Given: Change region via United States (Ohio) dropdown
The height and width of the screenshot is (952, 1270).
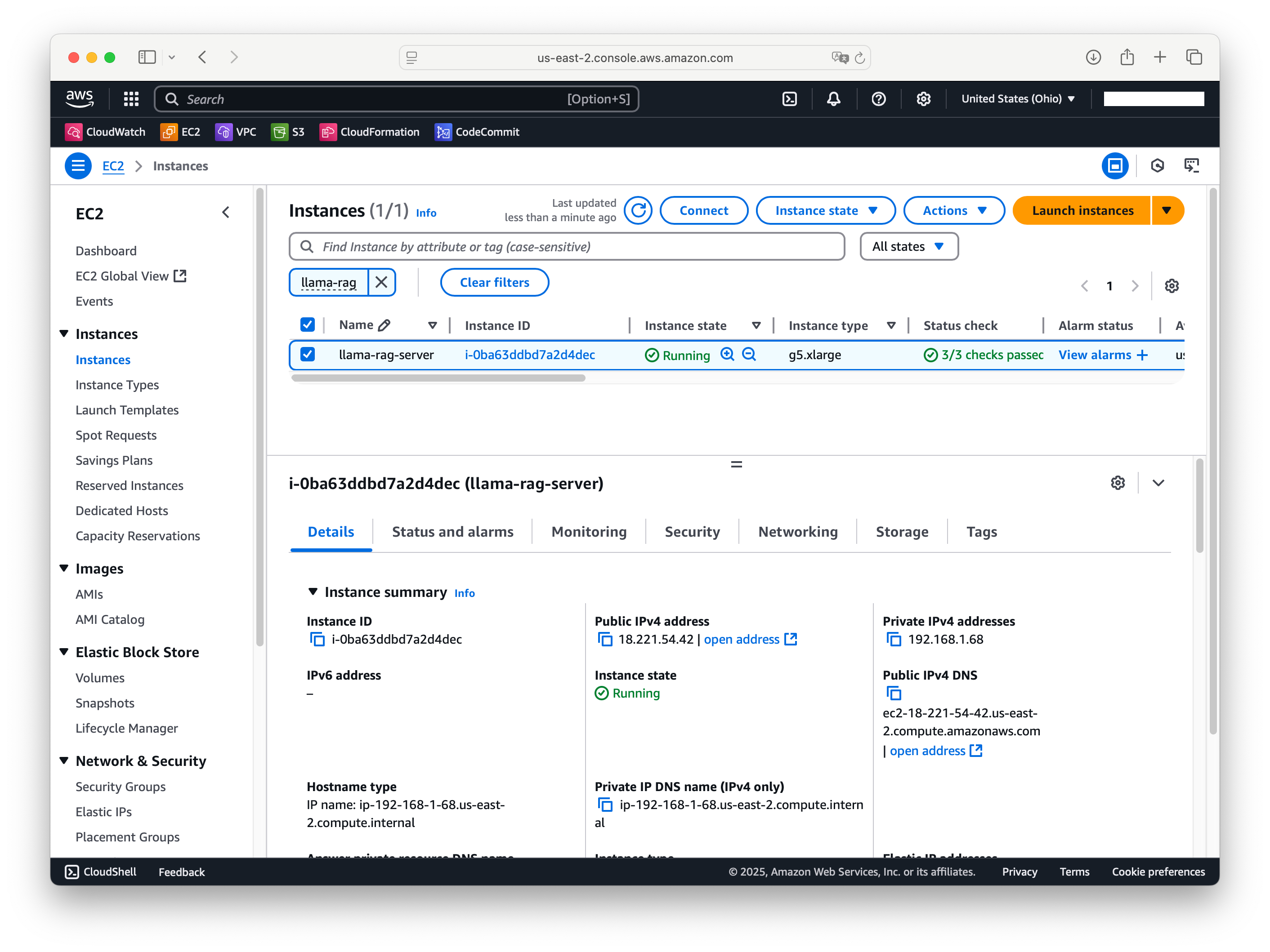Looking at the screenshot, I should point(1017,99).
